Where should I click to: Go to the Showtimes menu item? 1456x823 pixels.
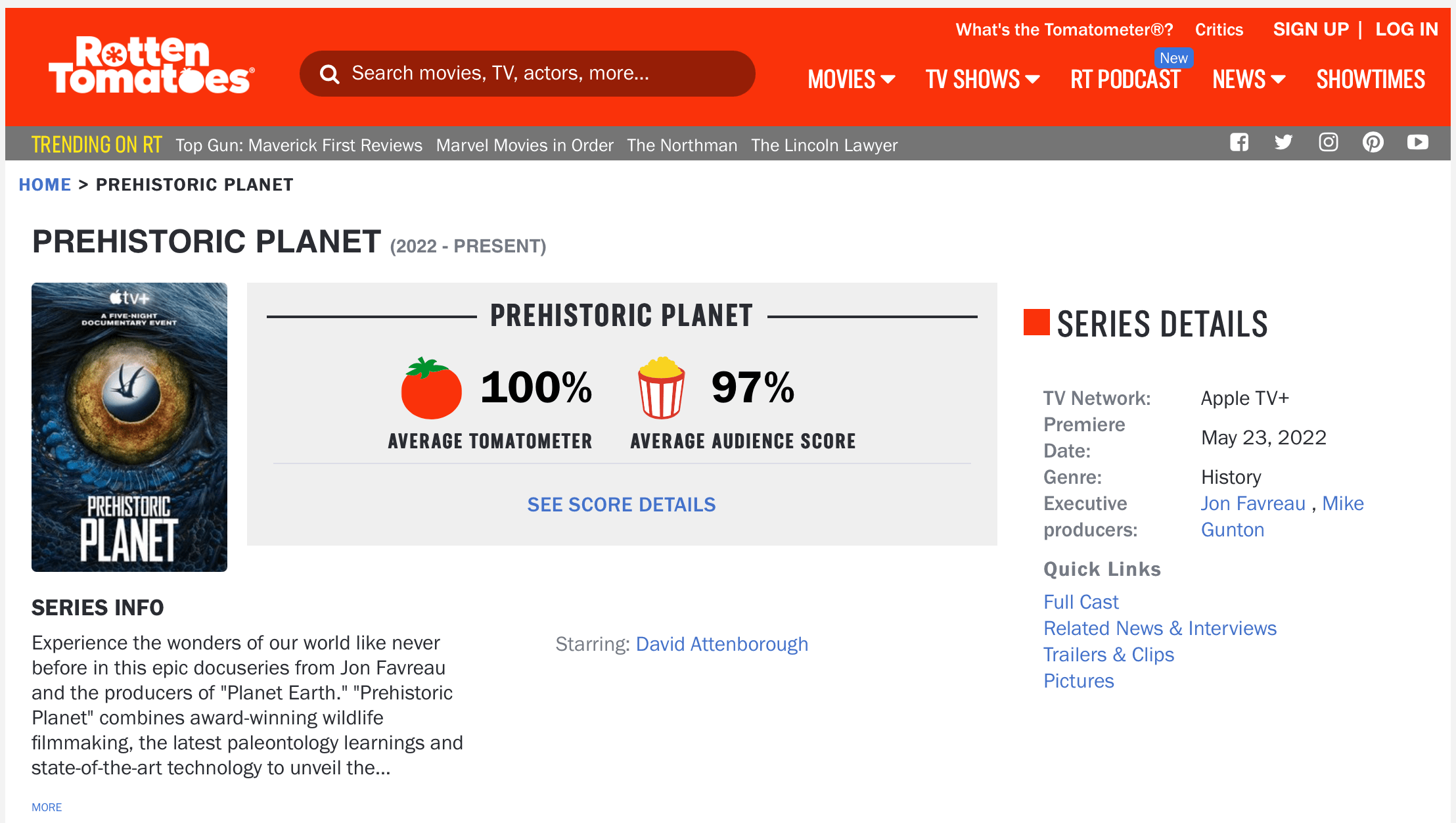[1371, 80]
